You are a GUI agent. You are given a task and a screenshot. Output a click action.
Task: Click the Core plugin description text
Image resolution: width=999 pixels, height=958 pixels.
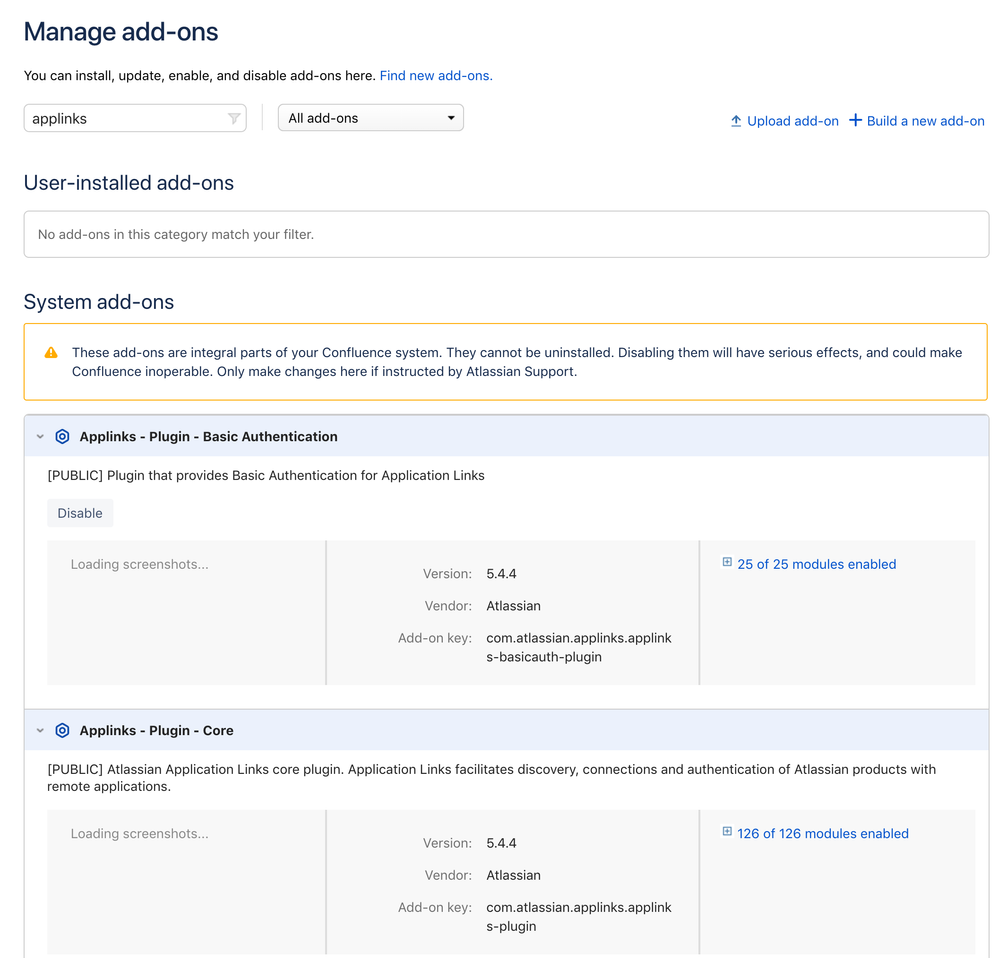[491, 778]
